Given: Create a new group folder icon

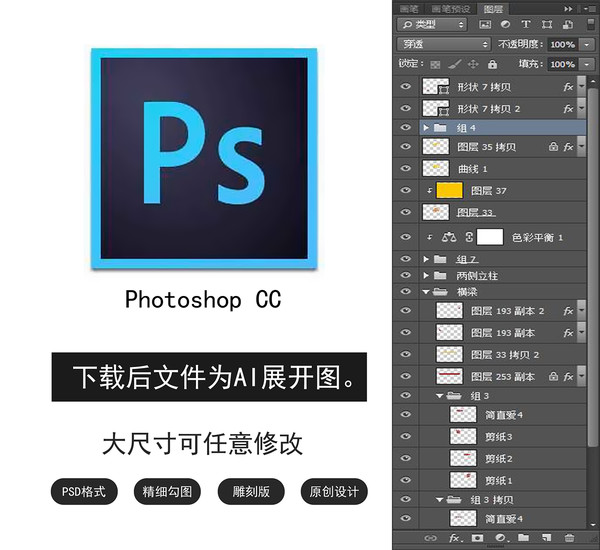Looking at the screenshot, I should click(x=523, y=538).
